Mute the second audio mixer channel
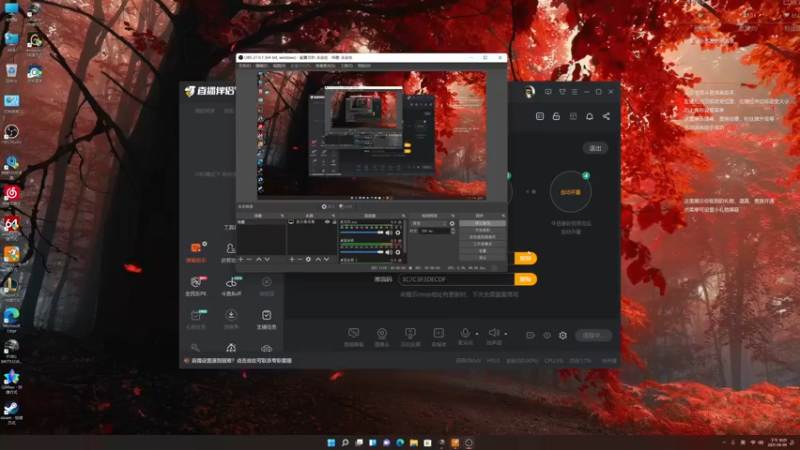 (x=389, y=252)
